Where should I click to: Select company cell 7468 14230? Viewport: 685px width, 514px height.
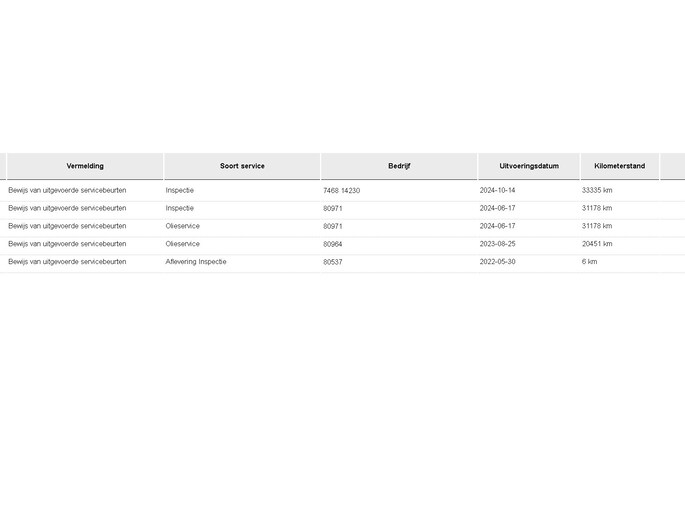click(342, 190)
